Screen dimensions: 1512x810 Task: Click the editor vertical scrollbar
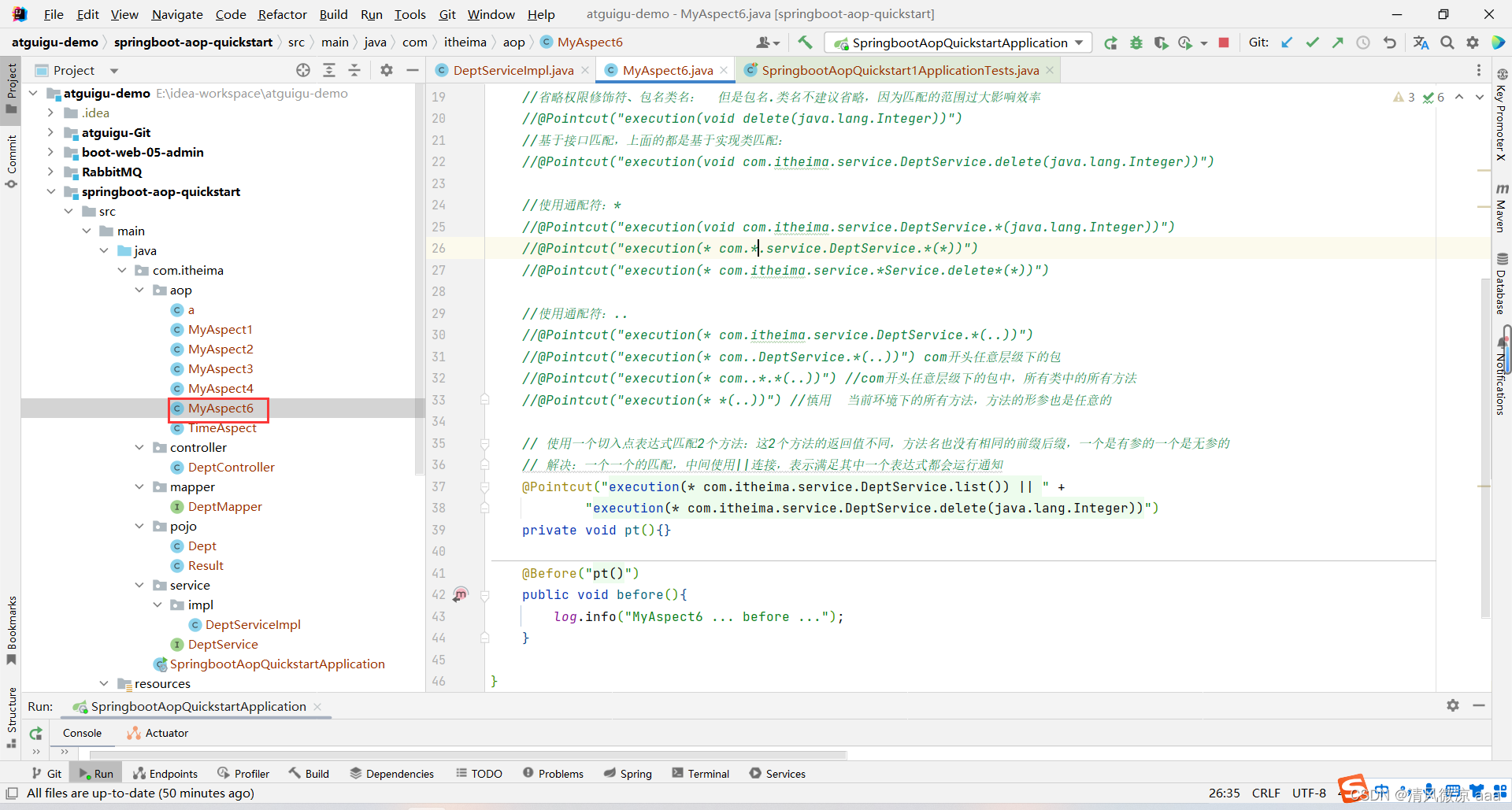[x=1485, y=449]
